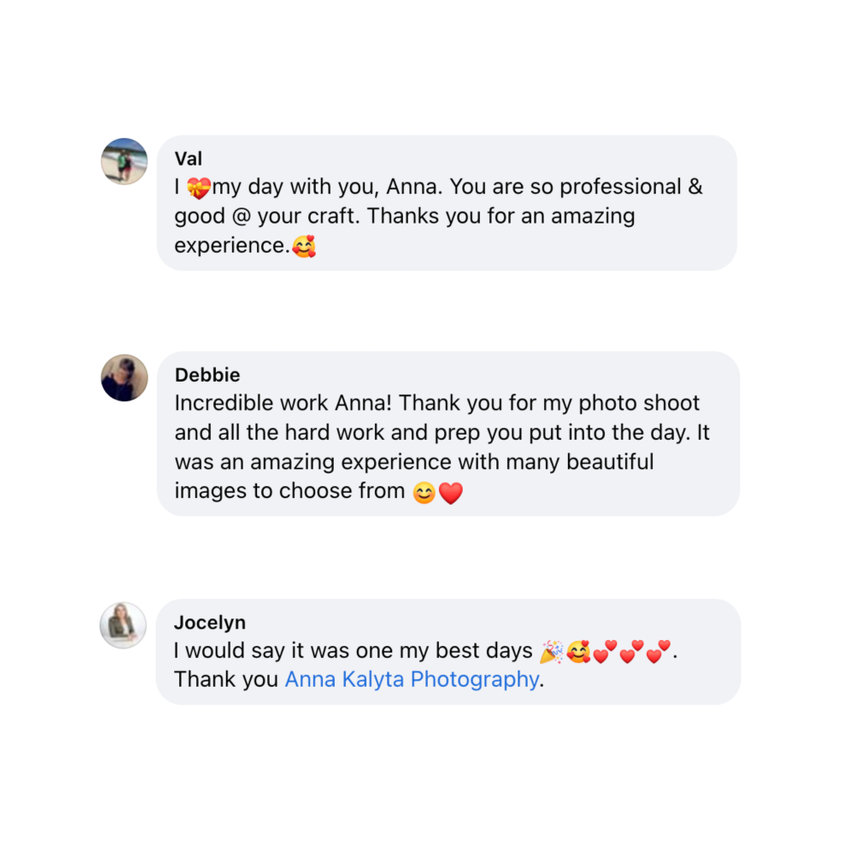Click the first two-hearts emoji in Jocelyn's comment
Image resolution: width=865 pixels, height=865 pixels.
pyautogui.click(x=605, y=652)
